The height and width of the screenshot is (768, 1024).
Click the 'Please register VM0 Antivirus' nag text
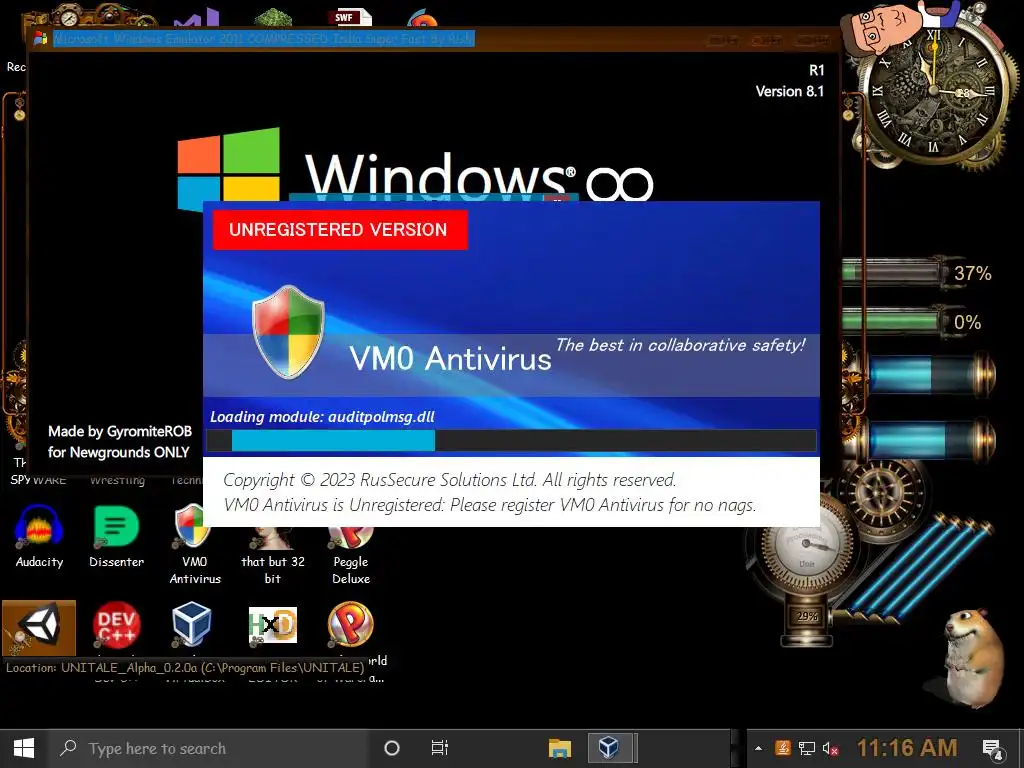[603, 505]
